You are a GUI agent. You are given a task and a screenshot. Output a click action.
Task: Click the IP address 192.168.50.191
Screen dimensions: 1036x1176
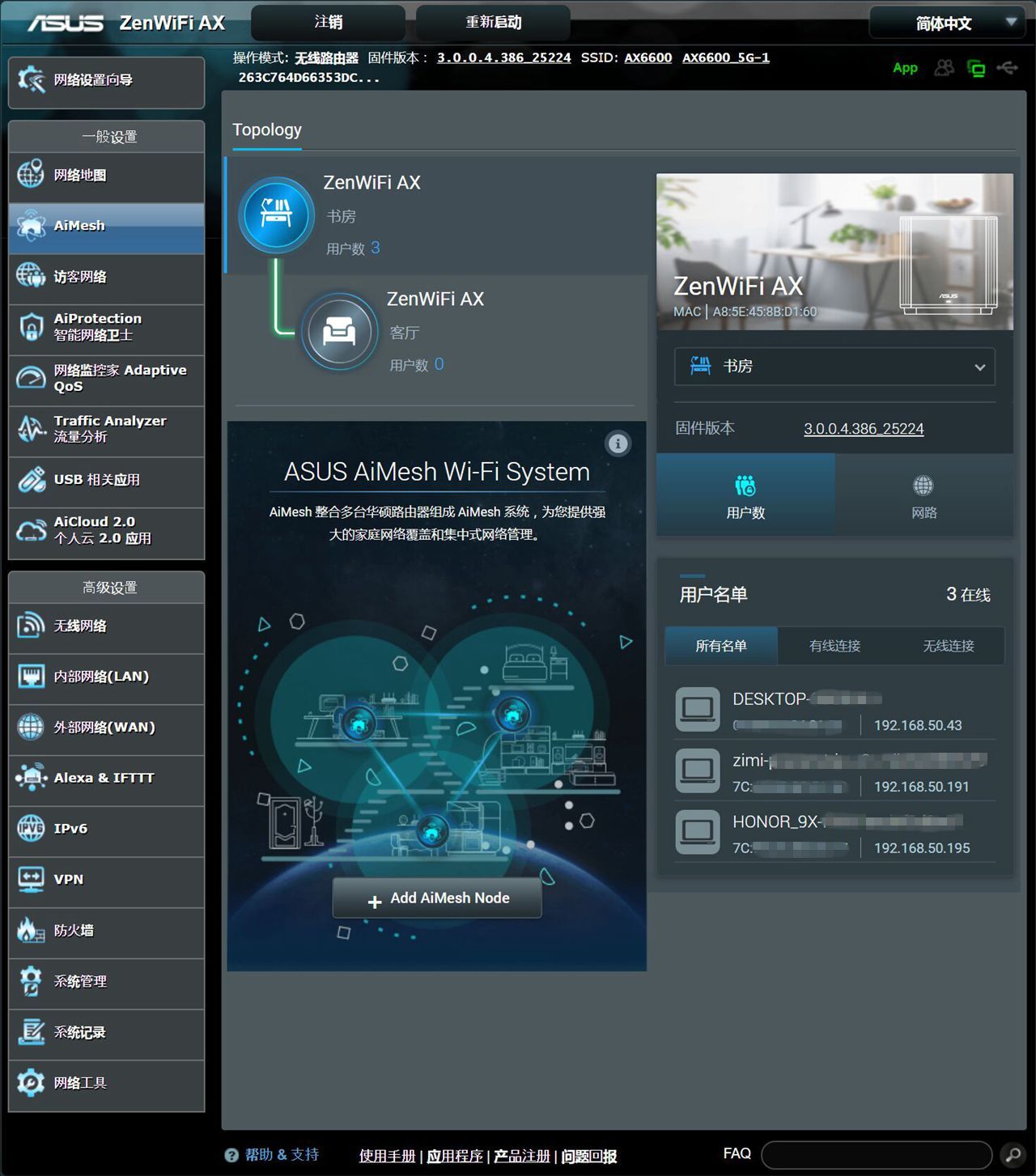(x=921, y=787)
